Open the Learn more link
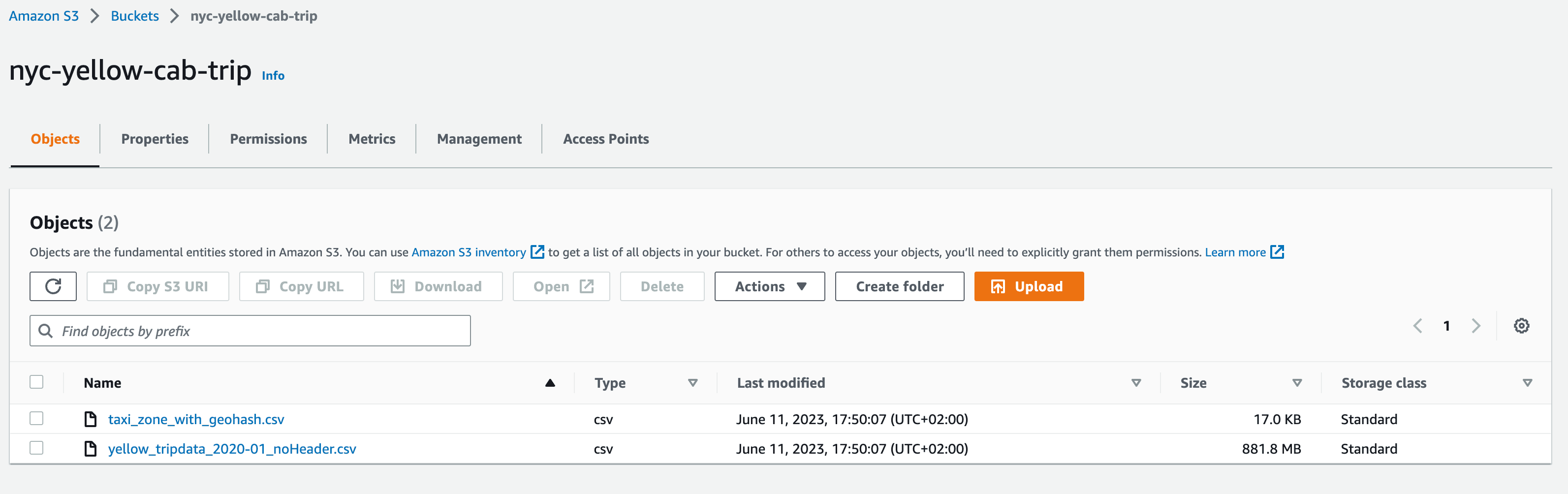The width and height of the screenshot is (1568, 494). tap(1235, 252)
